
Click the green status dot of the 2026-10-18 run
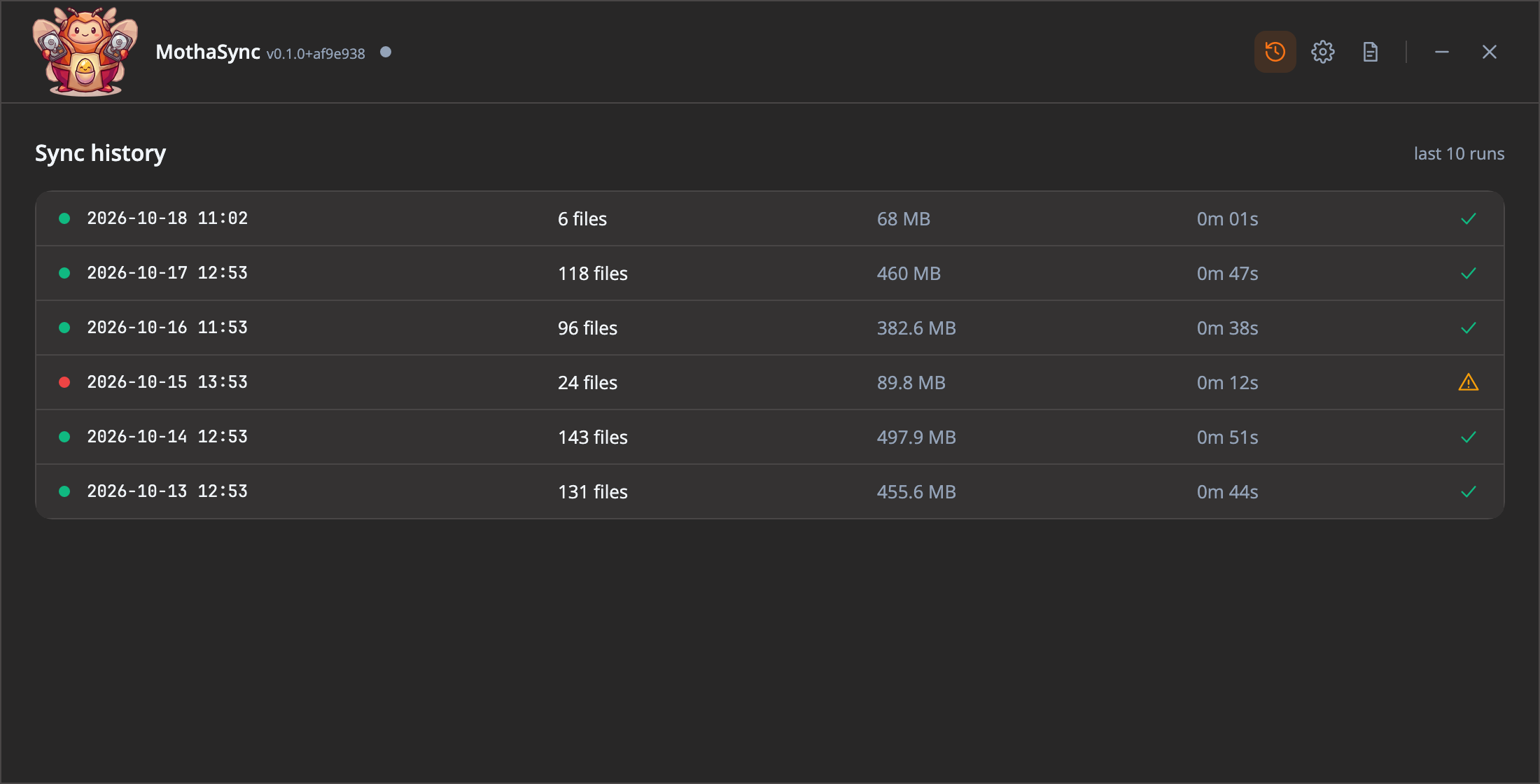[x=64, y=218]
